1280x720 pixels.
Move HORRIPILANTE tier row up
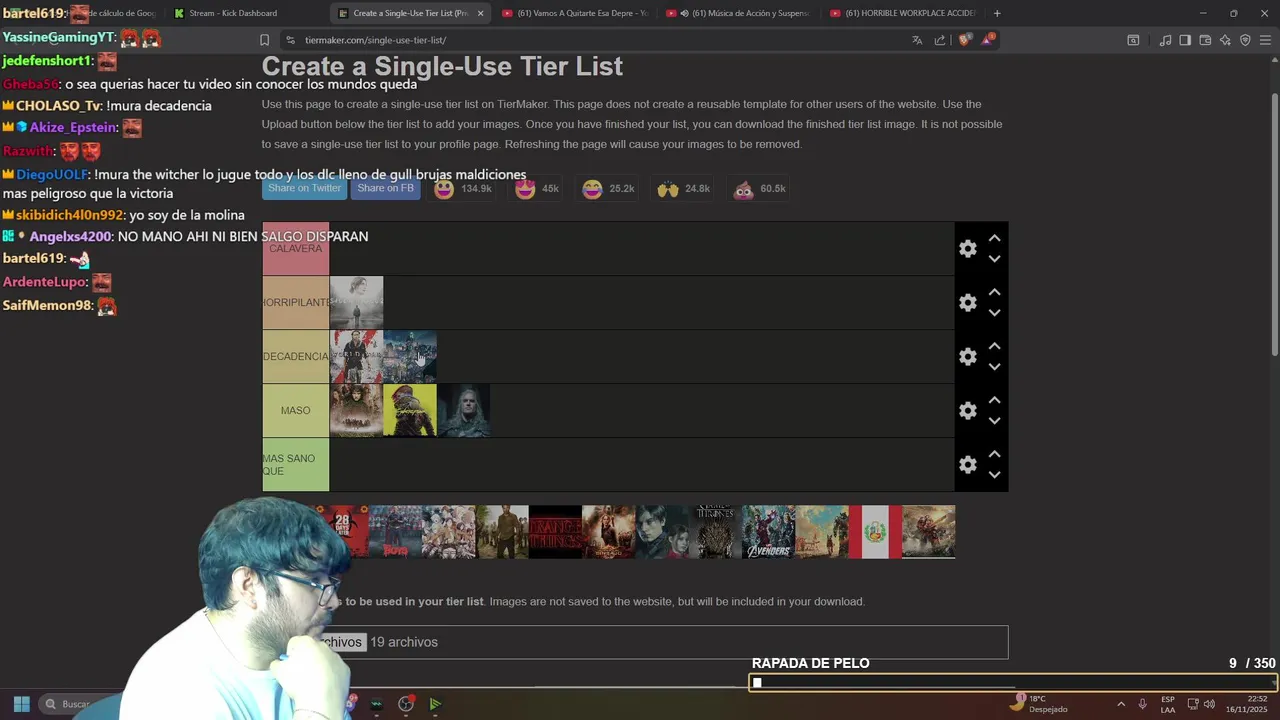coord(994,293)
